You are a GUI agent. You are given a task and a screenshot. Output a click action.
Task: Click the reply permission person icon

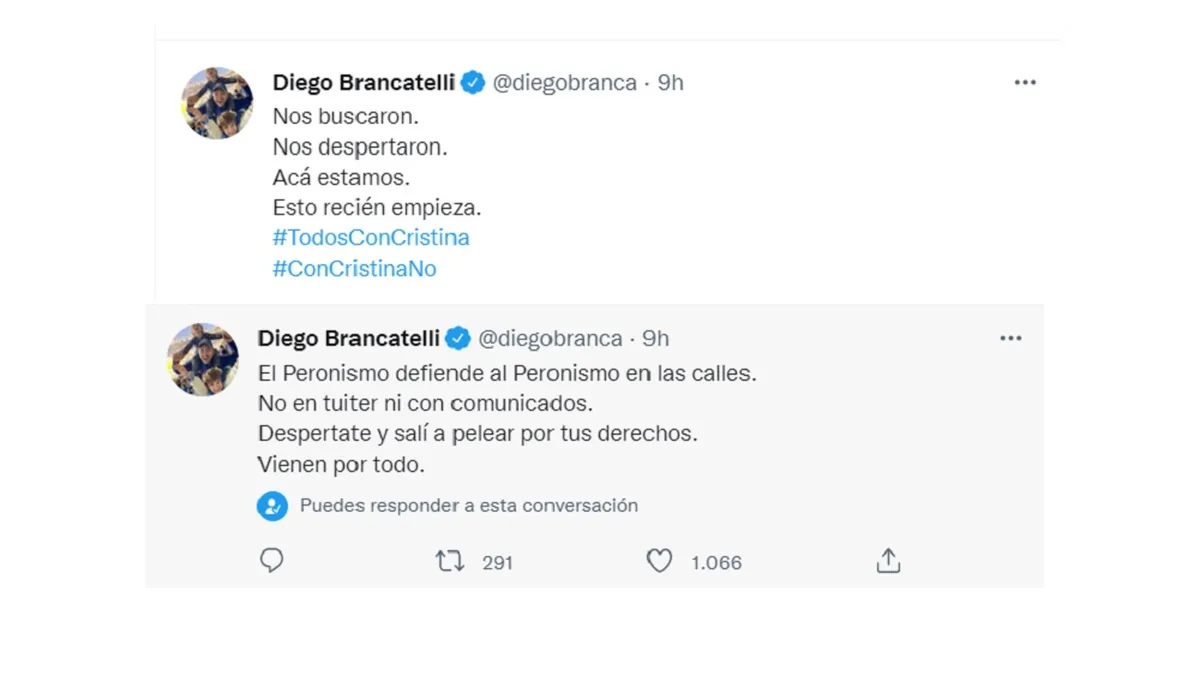tap(272, 506)
